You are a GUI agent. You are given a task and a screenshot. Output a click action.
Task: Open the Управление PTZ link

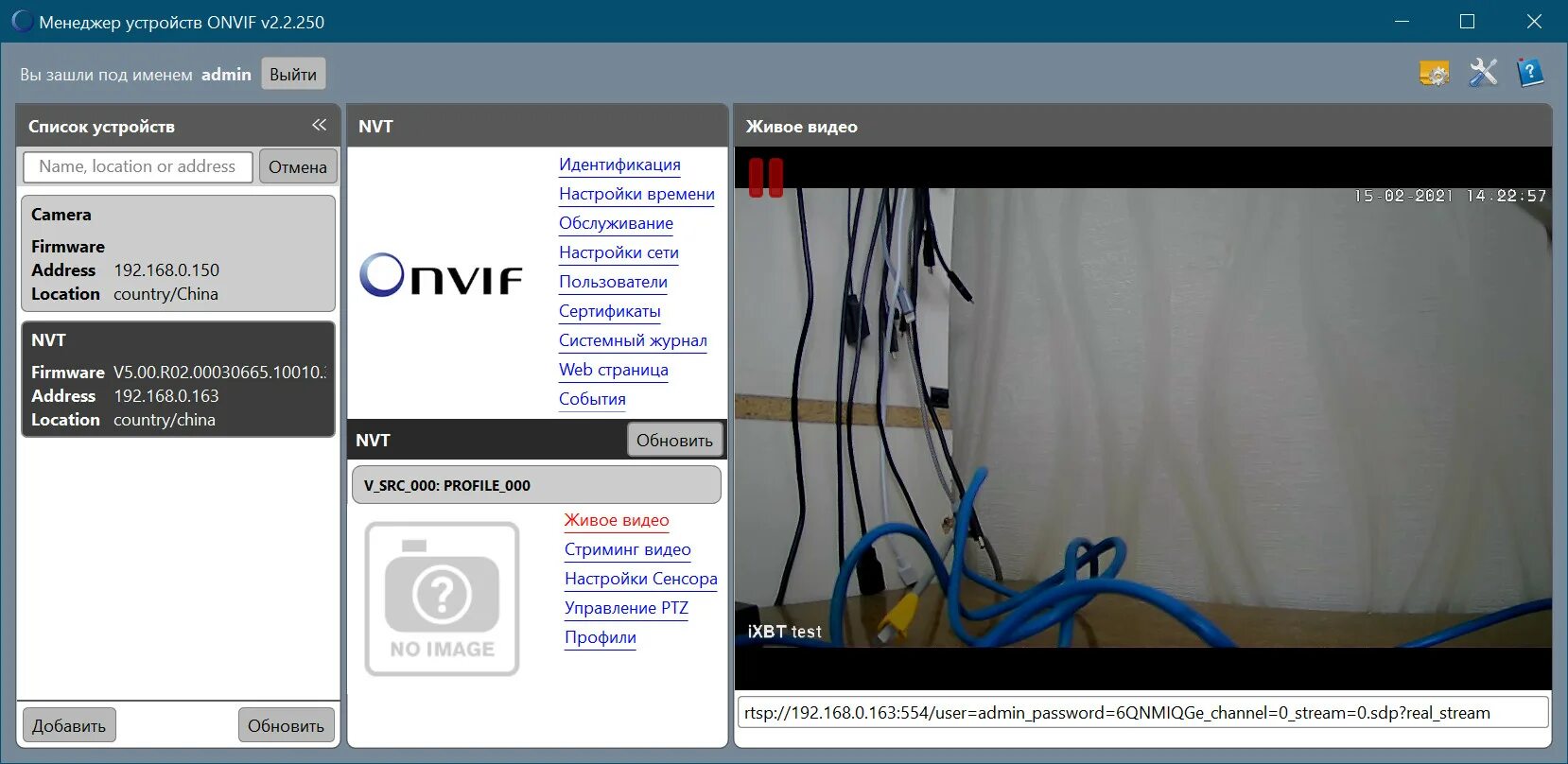point(626,608)
